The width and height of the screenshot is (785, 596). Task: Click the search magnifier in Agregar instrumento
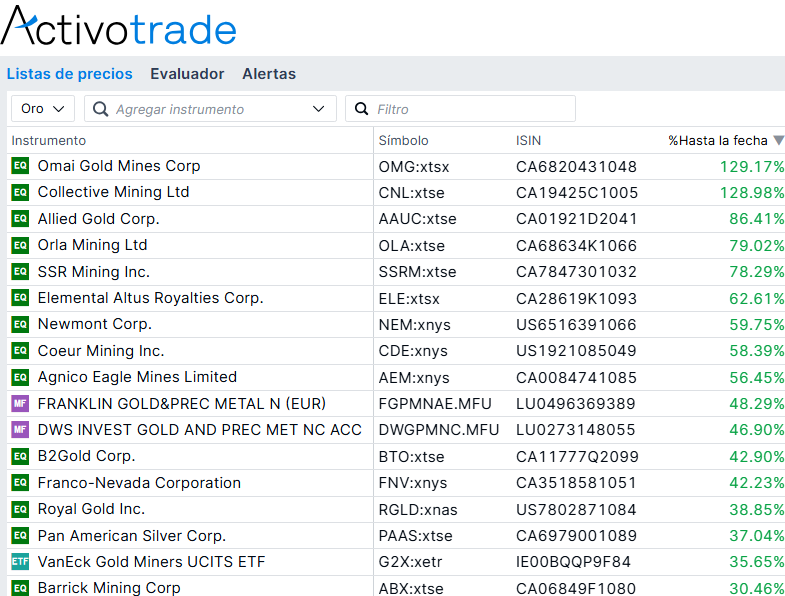pos(101,109)
